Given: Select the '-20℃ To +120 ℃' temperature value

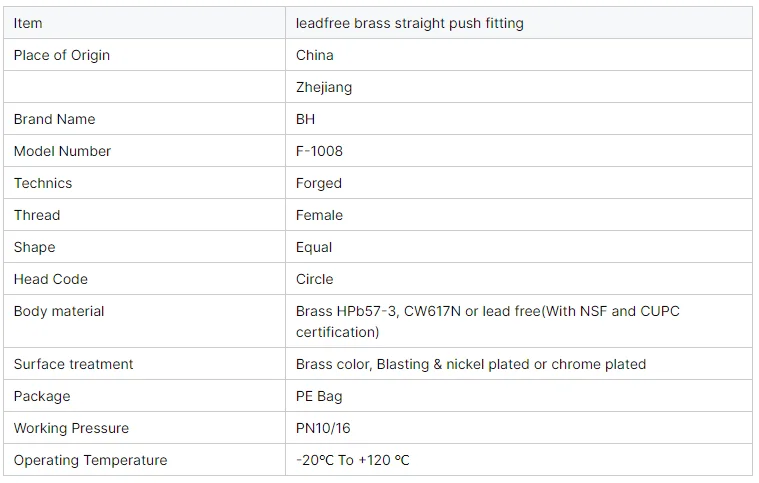Looking at the screenshot, I should (x=353, y=460).
